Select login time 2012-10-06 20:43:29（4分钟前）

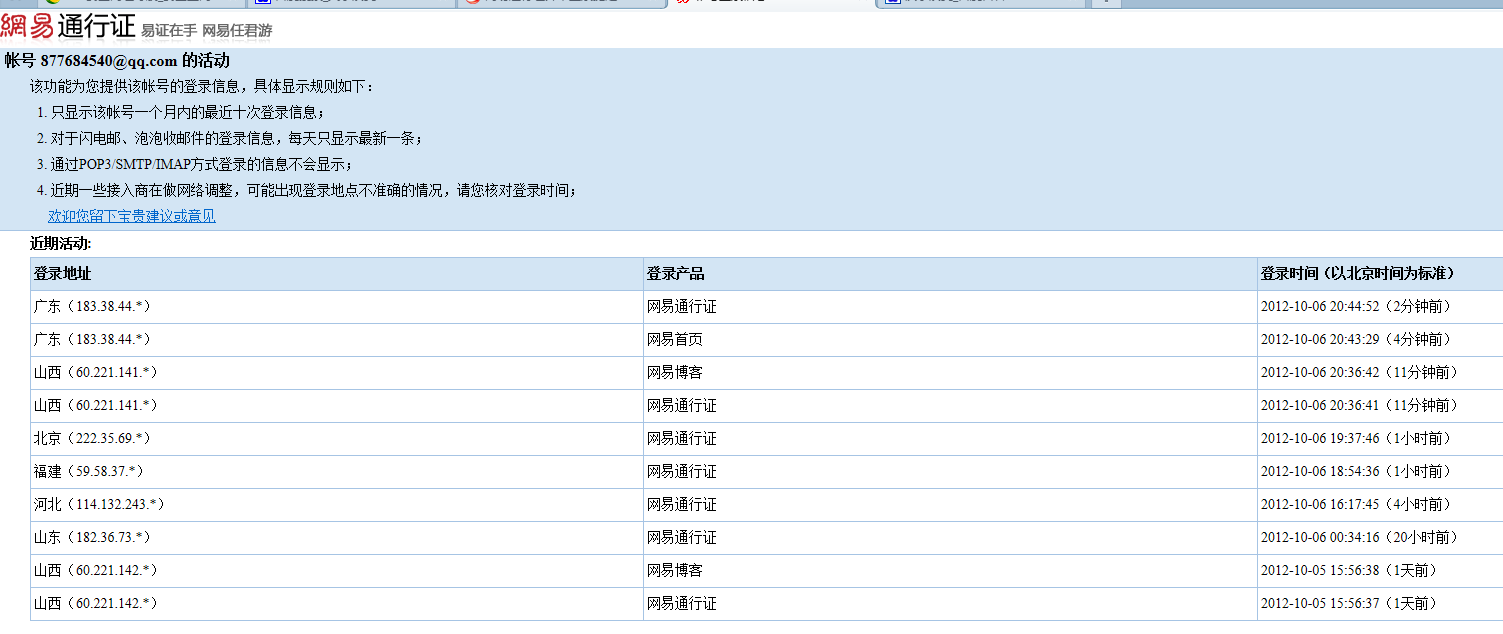pos(1356,340)
